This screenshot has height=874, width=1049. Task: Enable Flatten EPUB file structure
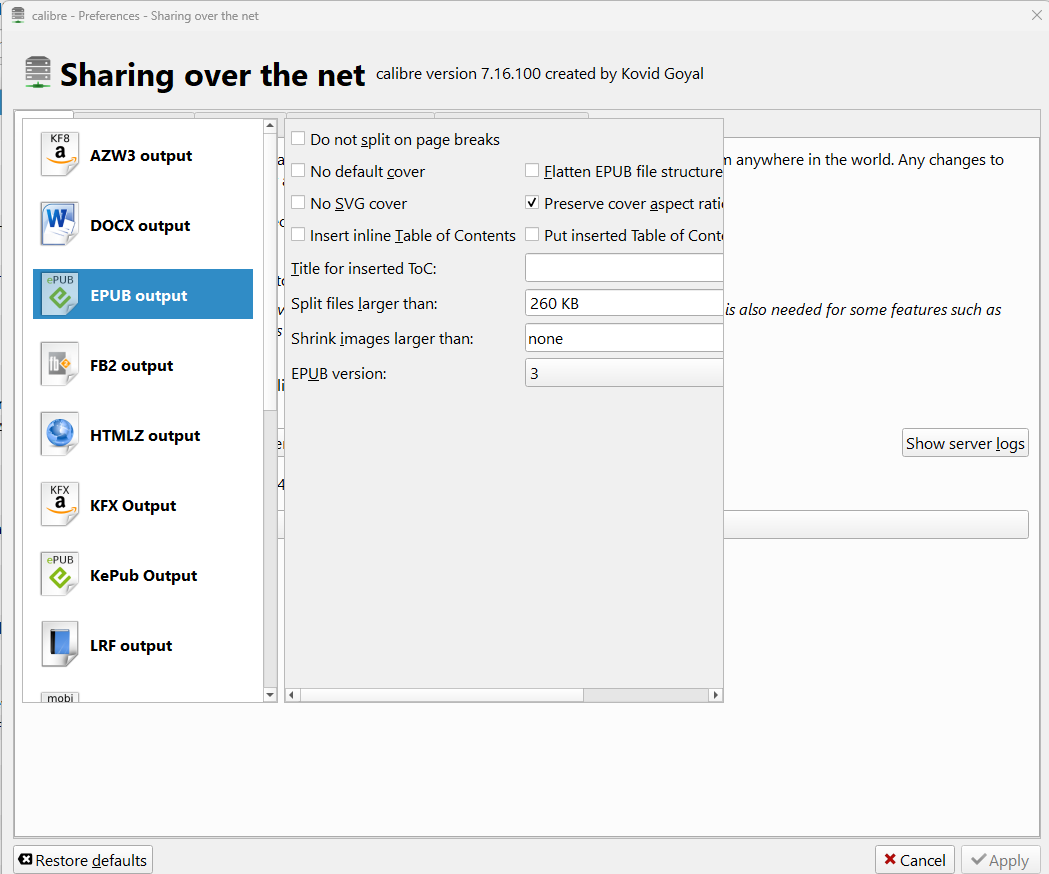[532, 171]
